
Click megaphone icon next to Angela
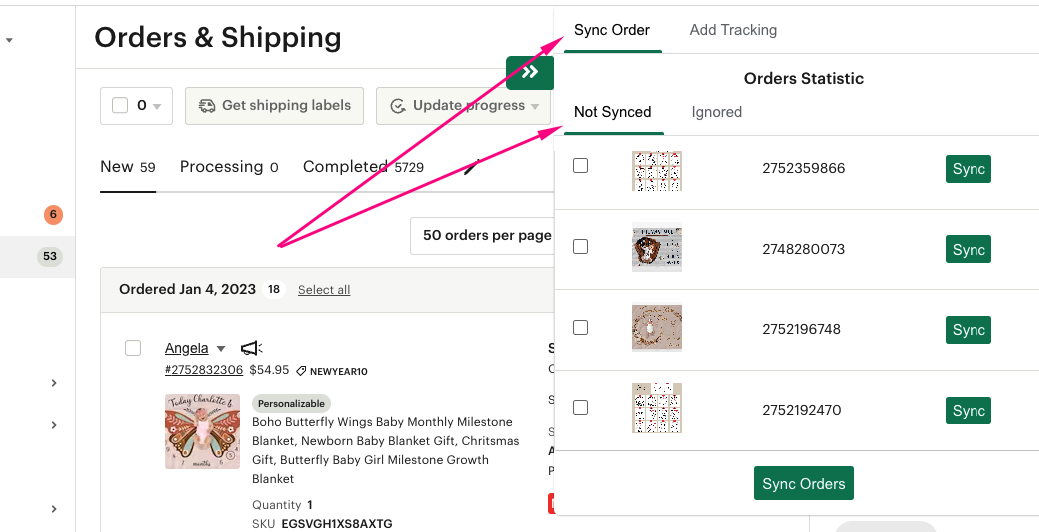[251, 348]
